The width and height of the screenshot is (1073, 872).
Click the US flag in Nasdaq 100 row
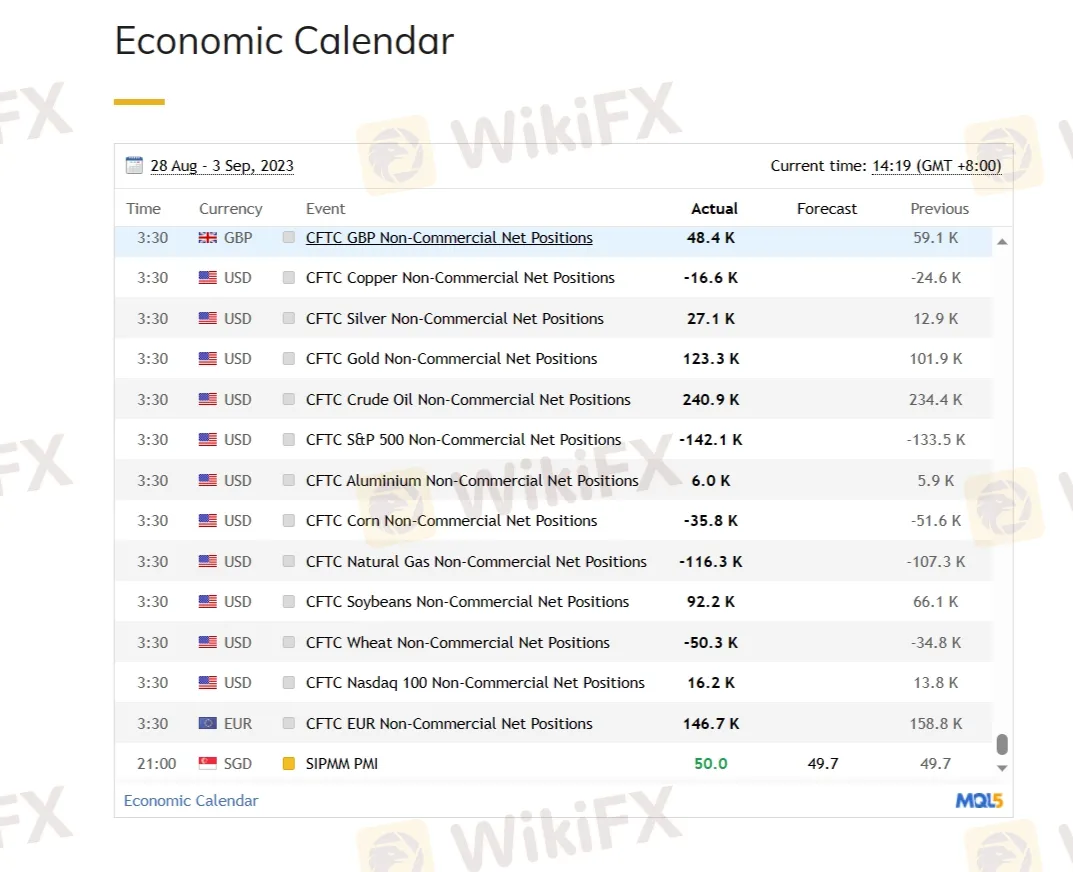pos(207,683)
